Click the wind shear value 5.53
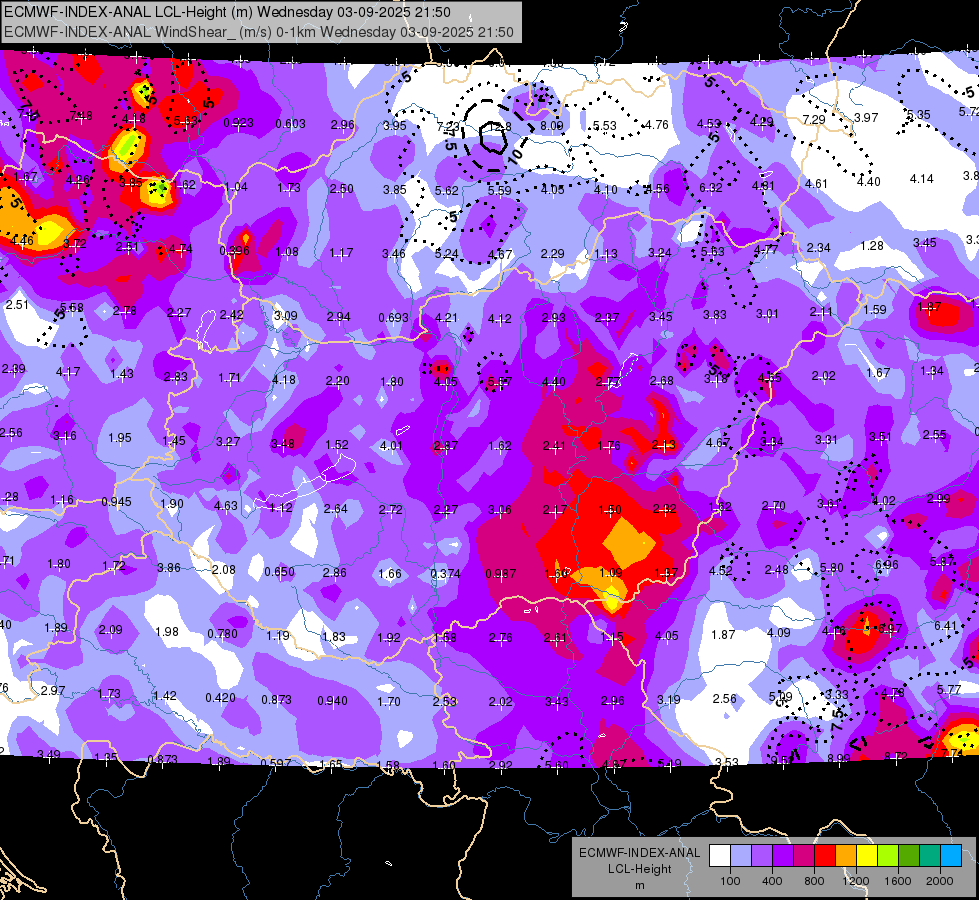This screenshot has width=979, height=900. coord(604,126)
